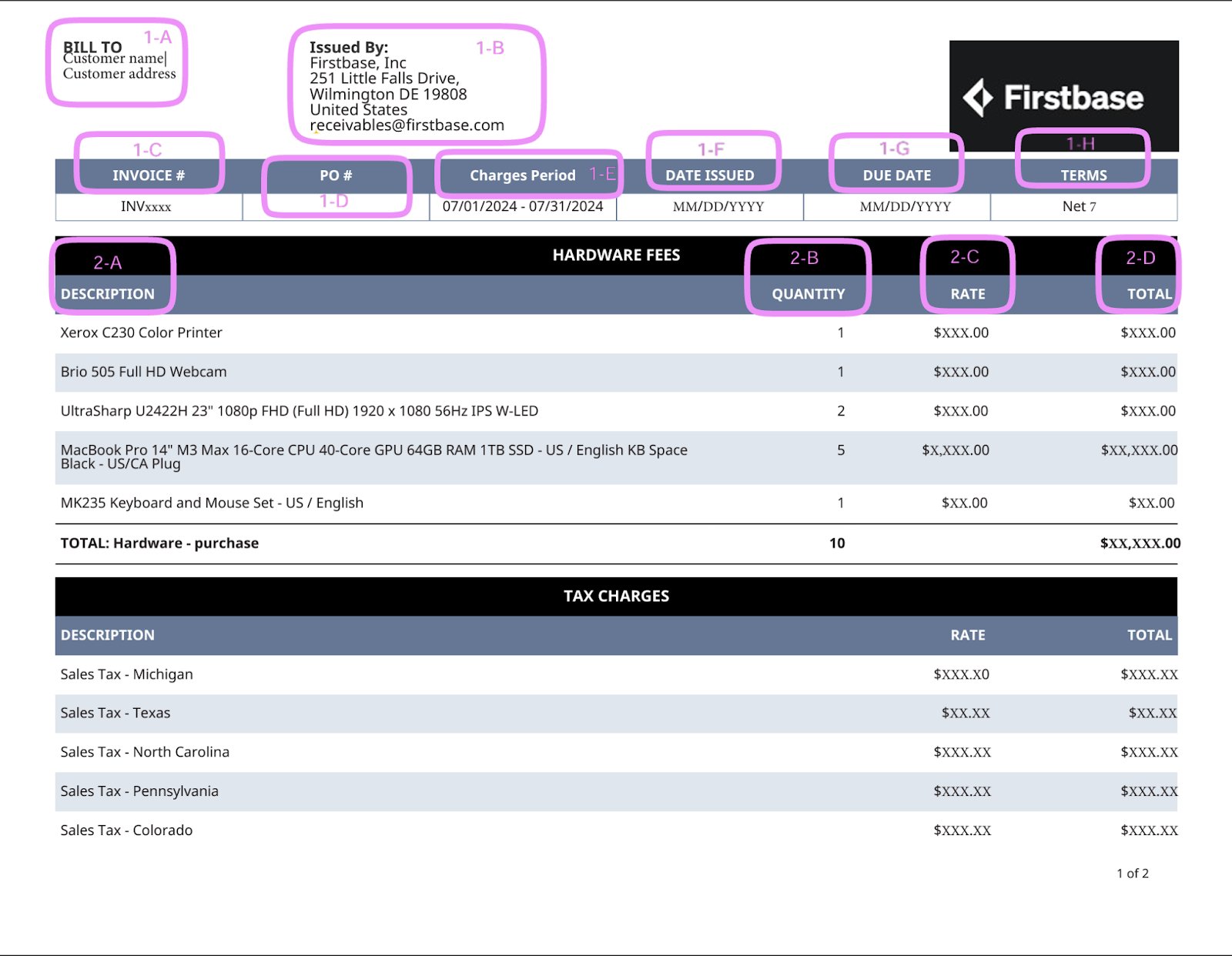Image resolution: width=1232 pixels, height=956 pixels.
Task: Click the Customer name placeholder
Action: [114, 58]
